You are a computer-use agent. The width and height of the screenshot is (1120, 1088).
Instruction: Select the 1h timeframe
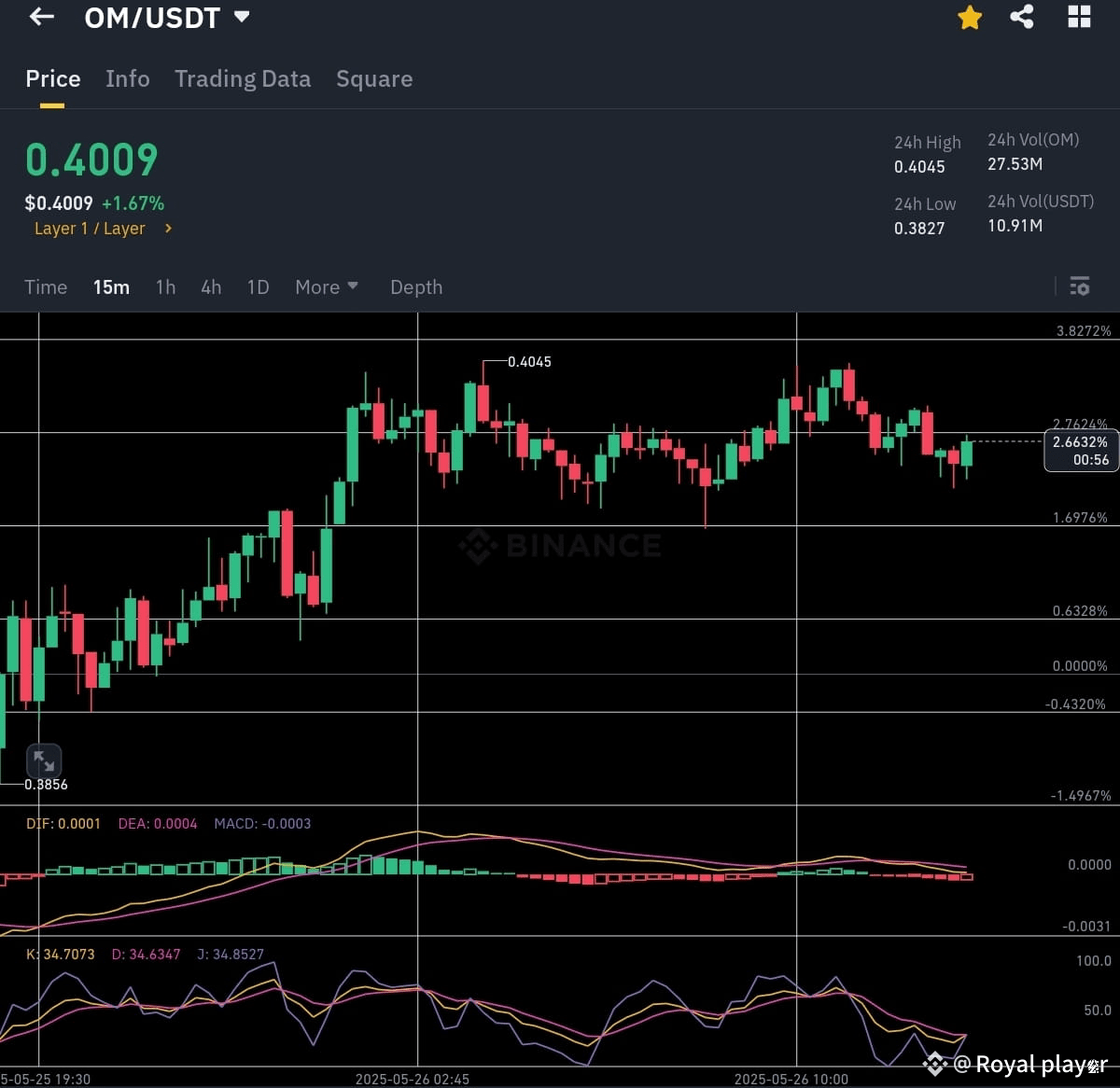[165, 286]
